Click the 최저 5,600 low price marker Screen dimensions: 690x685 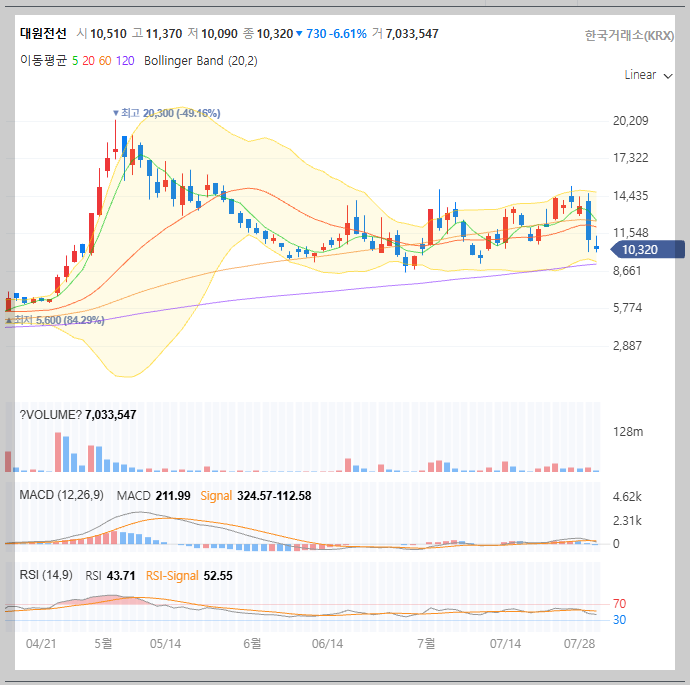coord(55,320)
